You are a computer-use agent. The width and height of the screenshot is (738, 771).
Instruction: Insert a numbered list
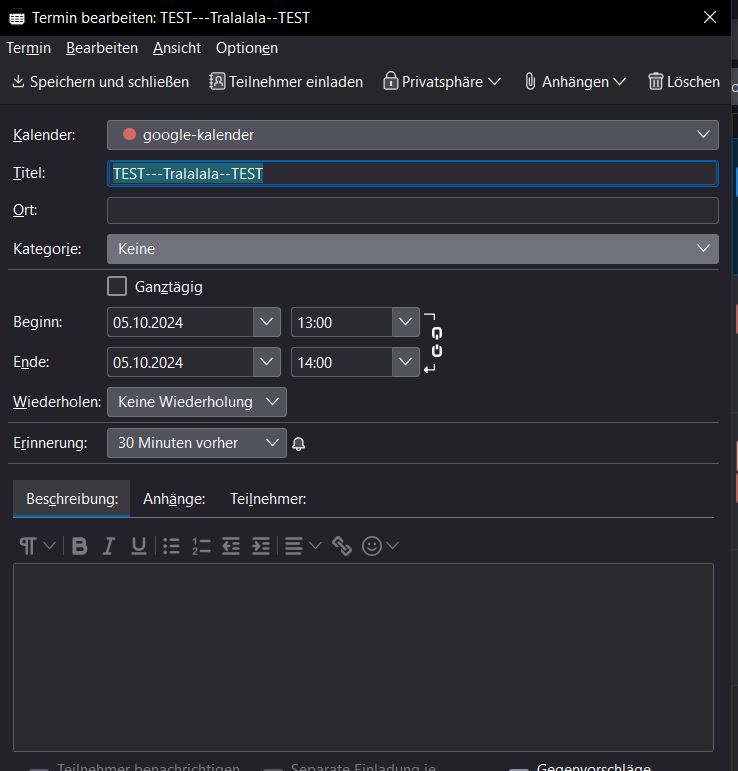pyautogui.click(x=201, y=546)
